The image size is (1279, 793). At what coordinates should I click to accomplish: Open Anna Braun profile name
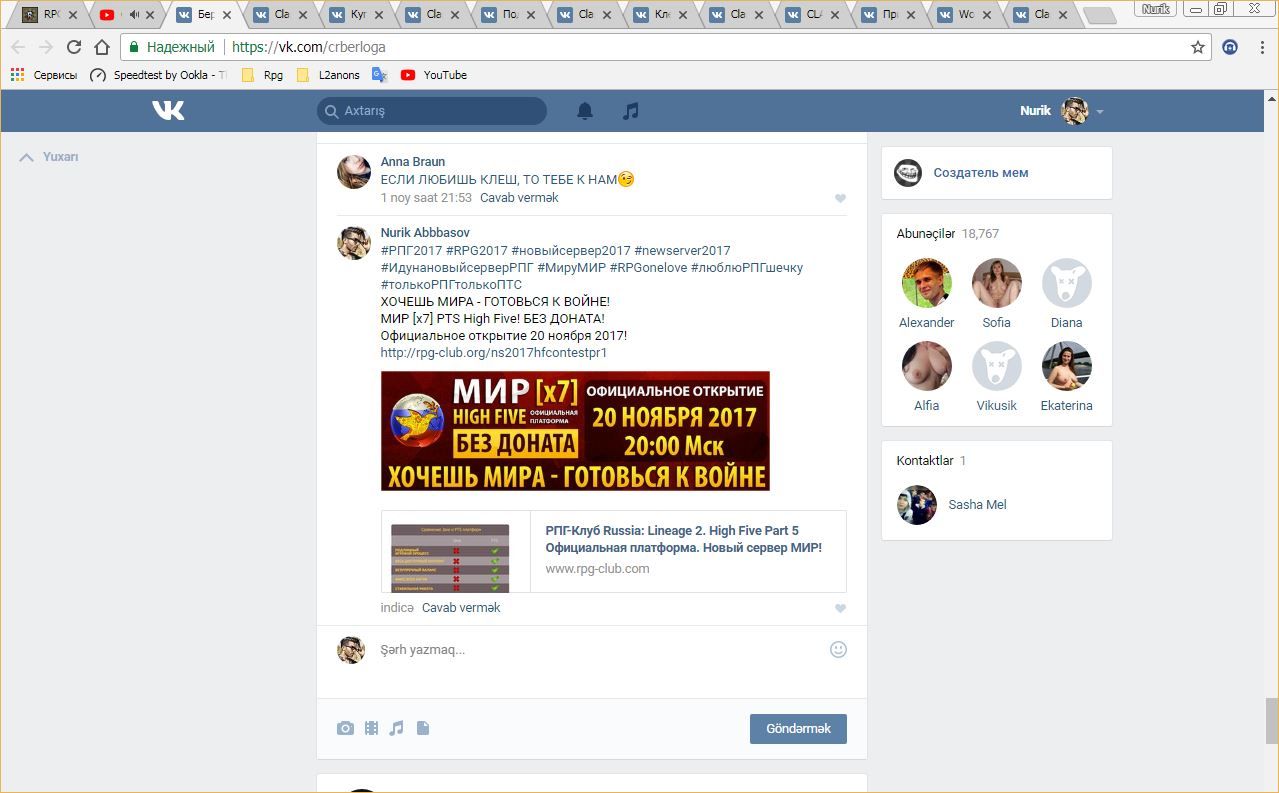pyautogui.click(x=413, y=162)
